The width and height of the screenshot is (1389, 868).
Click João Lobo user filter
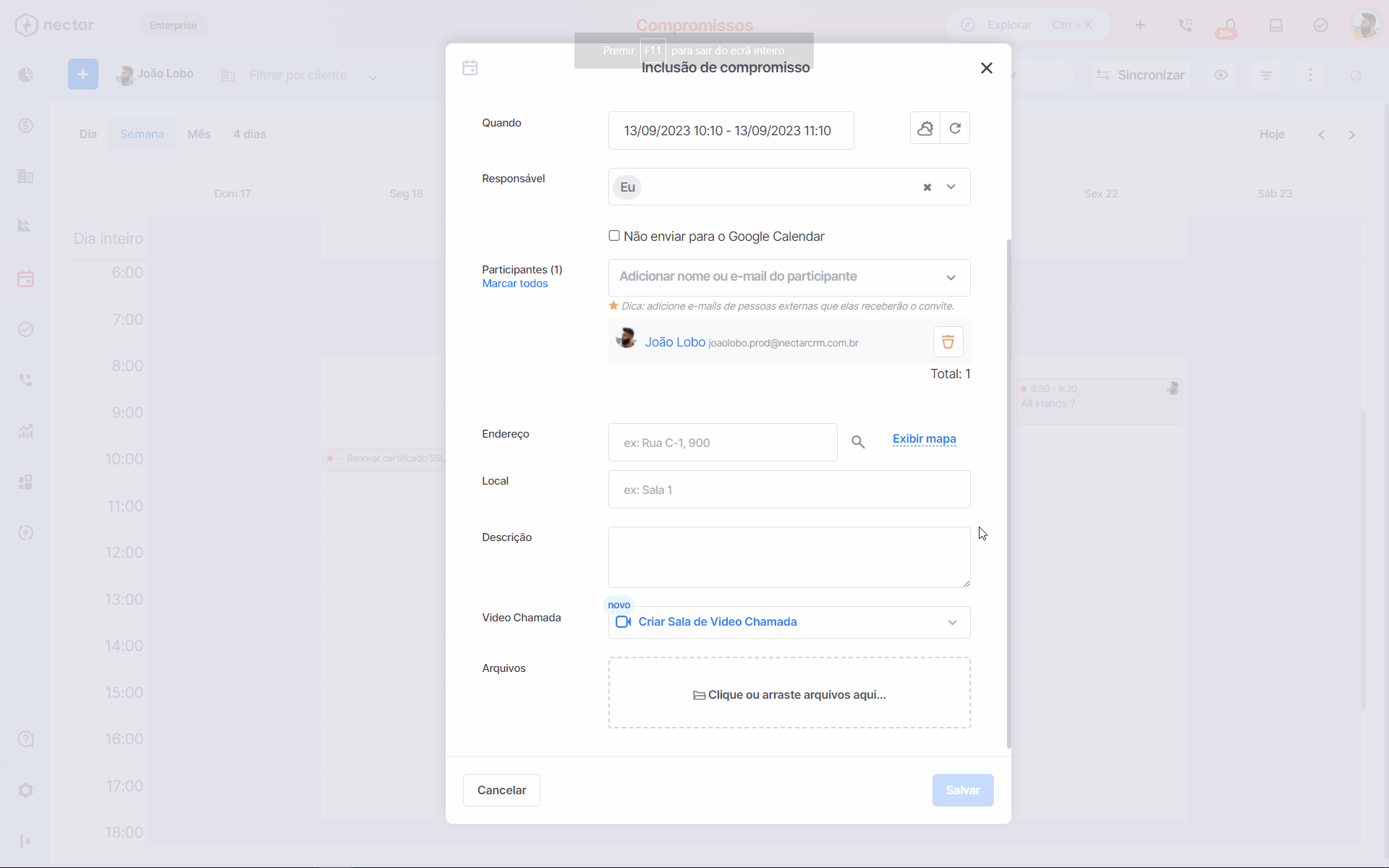pos(155,75)
